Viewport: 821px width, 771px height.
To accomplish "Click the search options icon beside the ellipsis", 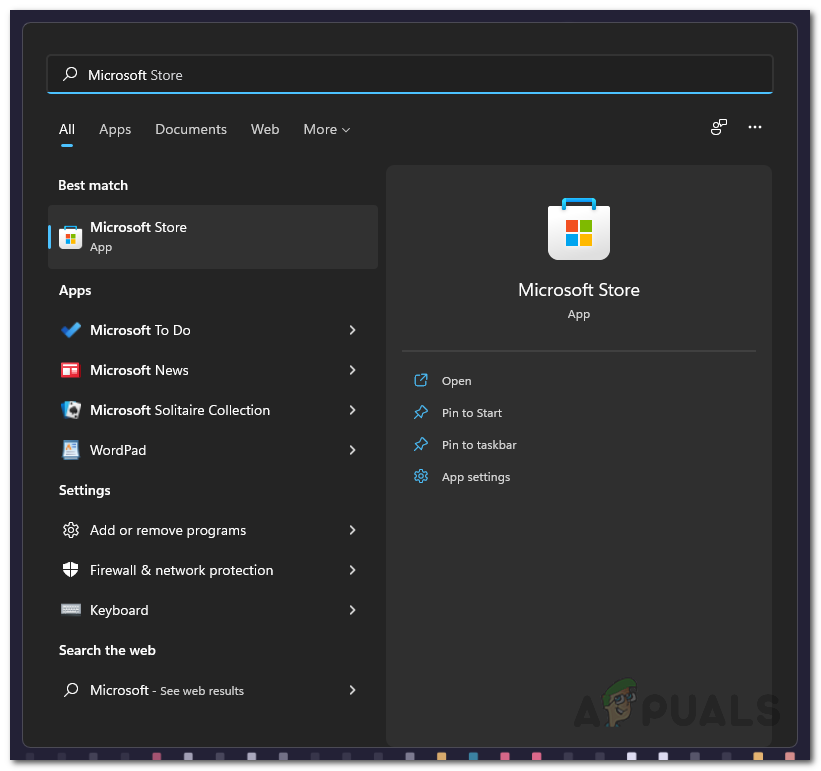I will [719, 127].
